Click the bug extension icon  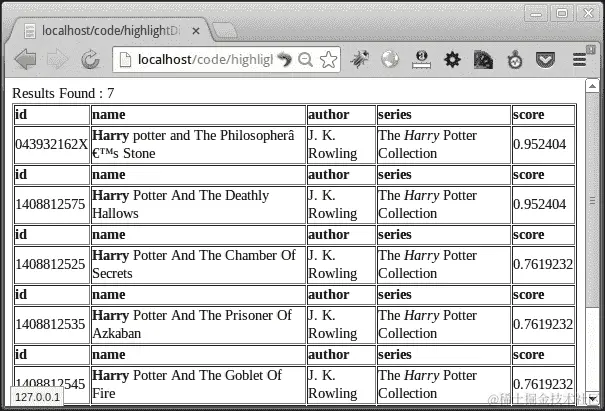point(360,59)
